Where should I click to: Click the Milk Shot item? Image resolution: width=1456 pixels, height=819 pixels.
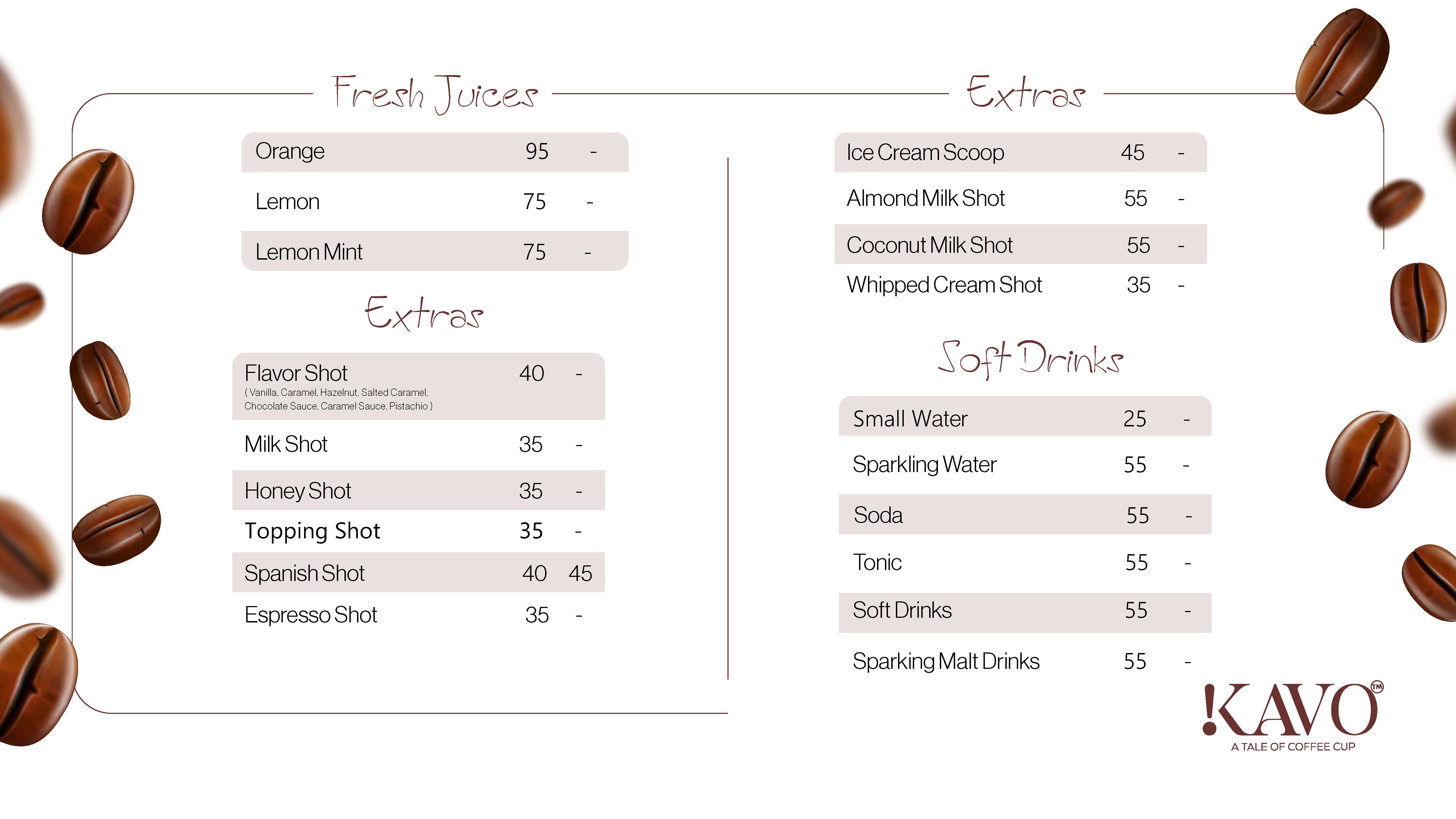click(286, 444)
